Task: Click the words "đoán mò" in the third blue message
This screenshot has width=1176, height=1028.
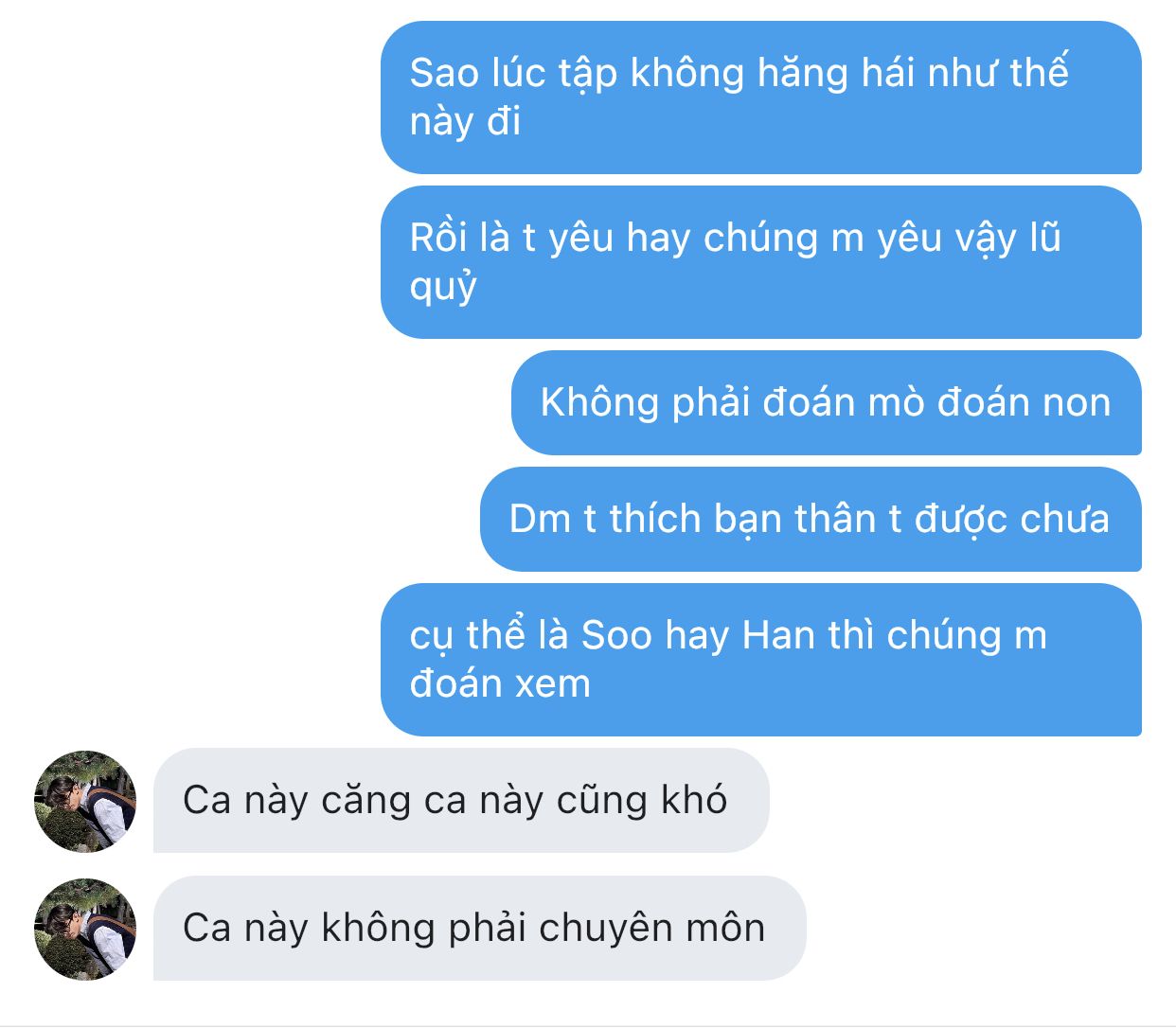Action: click(844, 403)
